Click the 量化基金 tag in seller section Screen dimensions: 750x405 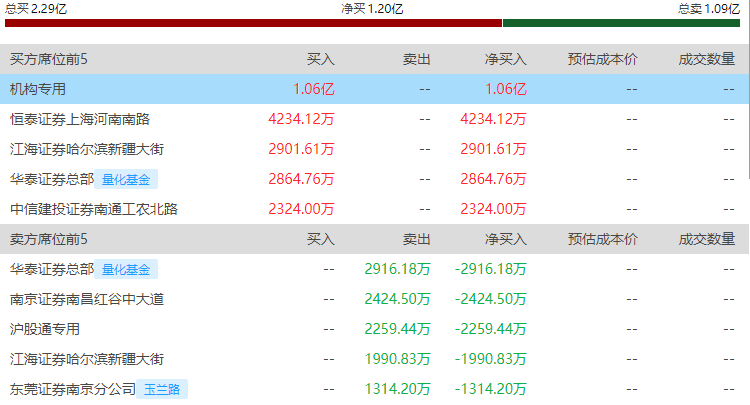click(x=127, y=270)
